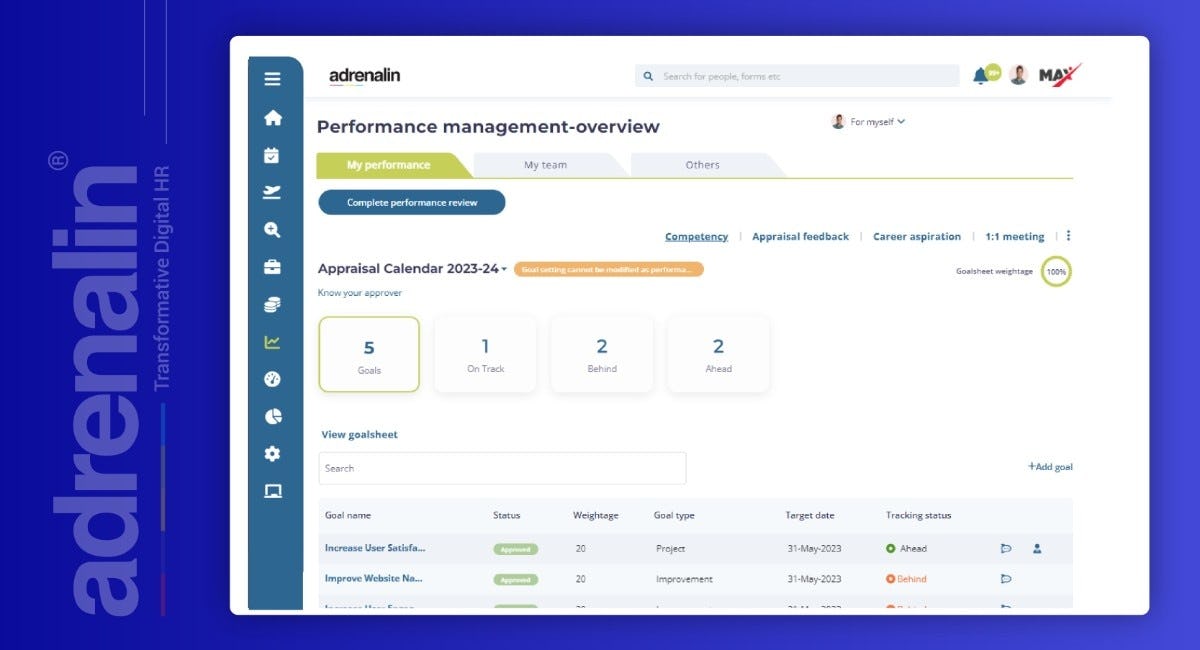
Task: Toggle the hamburger menu in the sidebar
Action: (272, 78)
